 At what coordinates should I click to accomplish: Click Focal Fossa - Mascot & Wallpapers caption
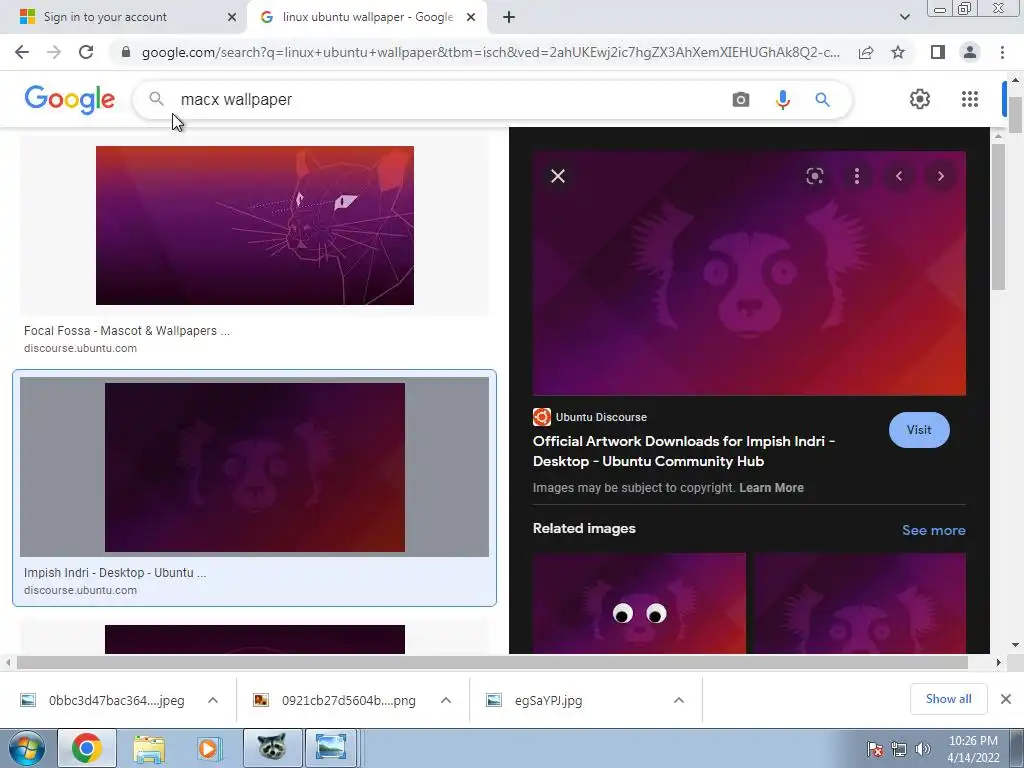coord(127,330)
